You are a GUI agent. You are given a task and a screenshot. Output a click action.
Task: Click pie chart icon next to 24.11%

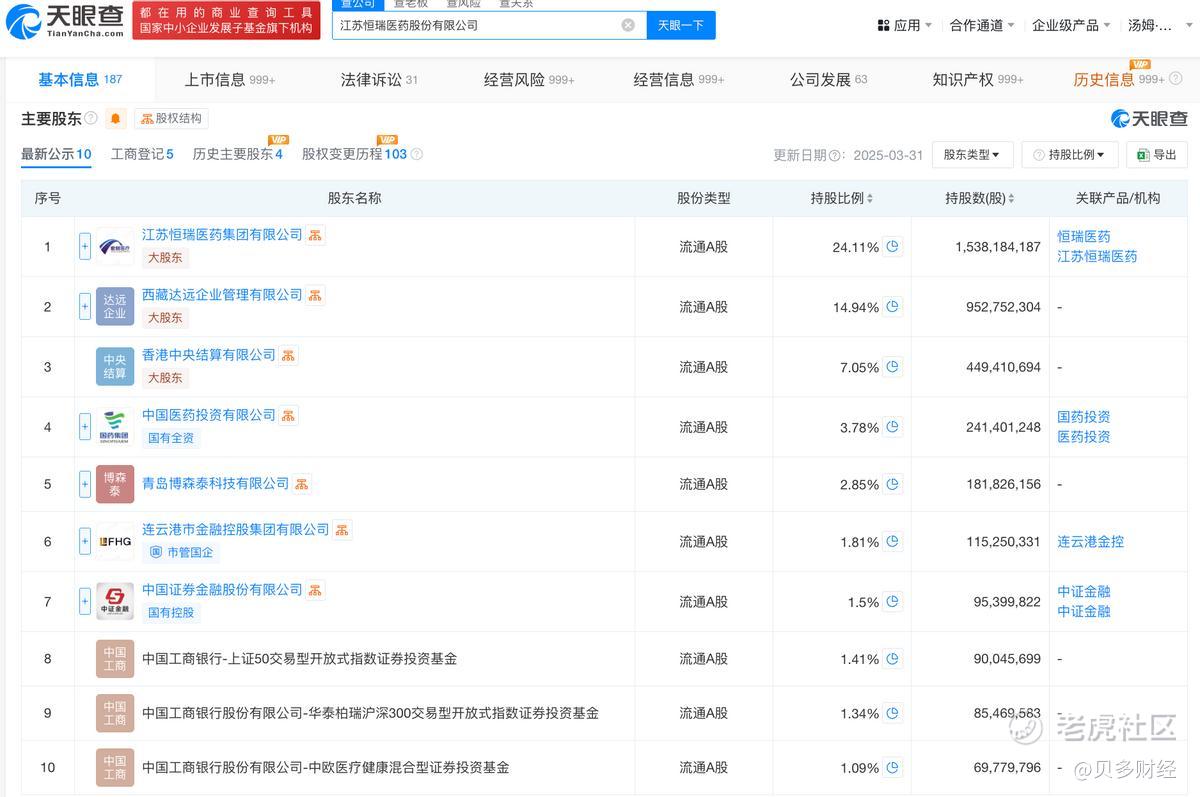coord(893,246)
